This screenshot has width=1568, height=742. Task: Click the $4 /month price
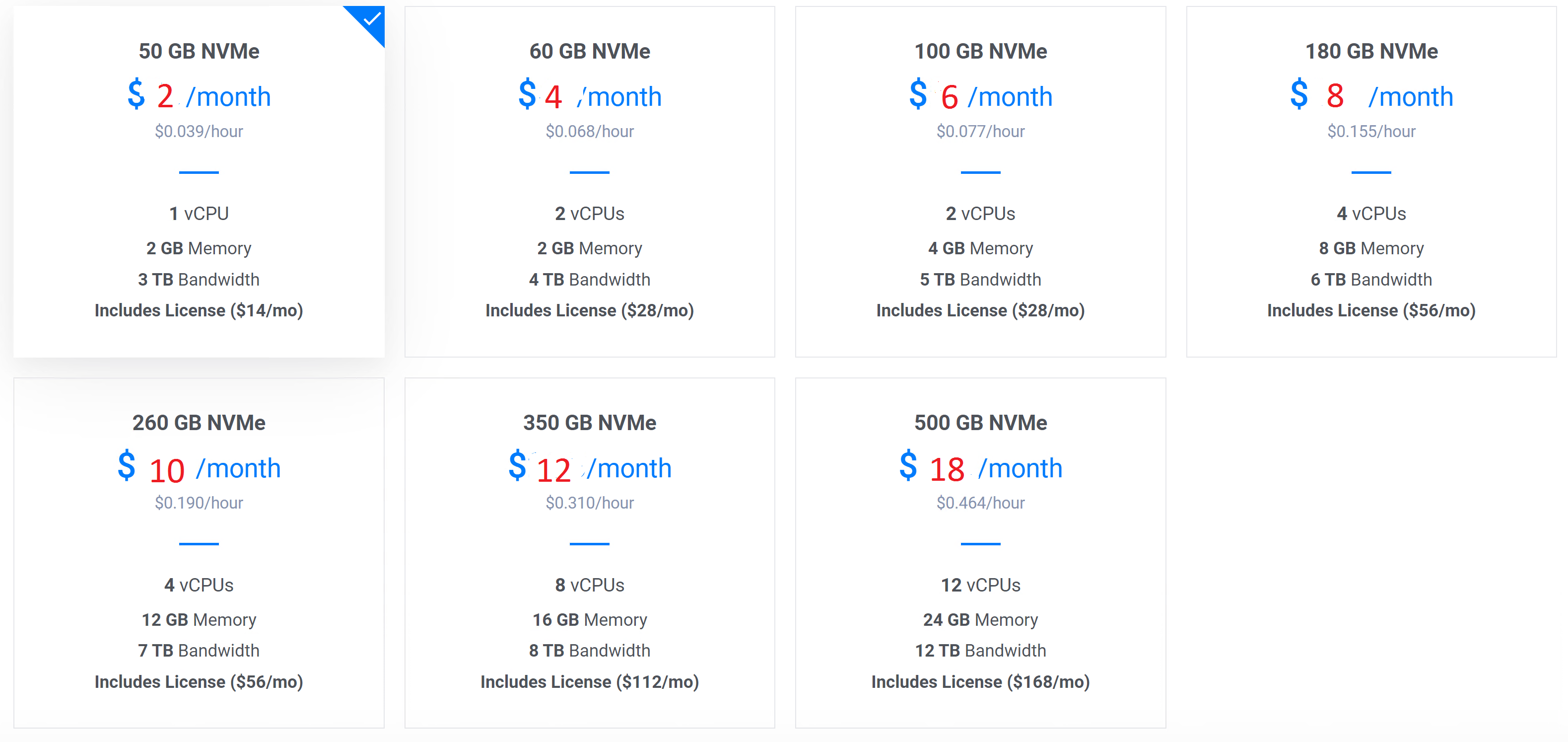pos(589,97)
